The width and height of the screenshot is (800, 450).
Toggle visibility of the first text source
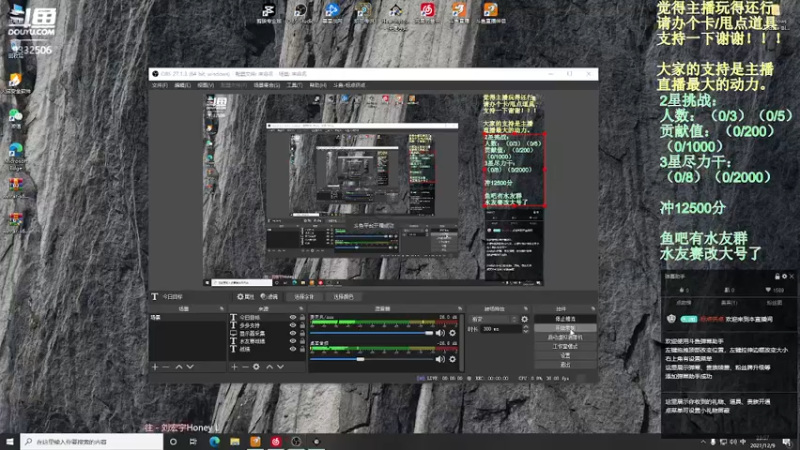click(293, 317)
